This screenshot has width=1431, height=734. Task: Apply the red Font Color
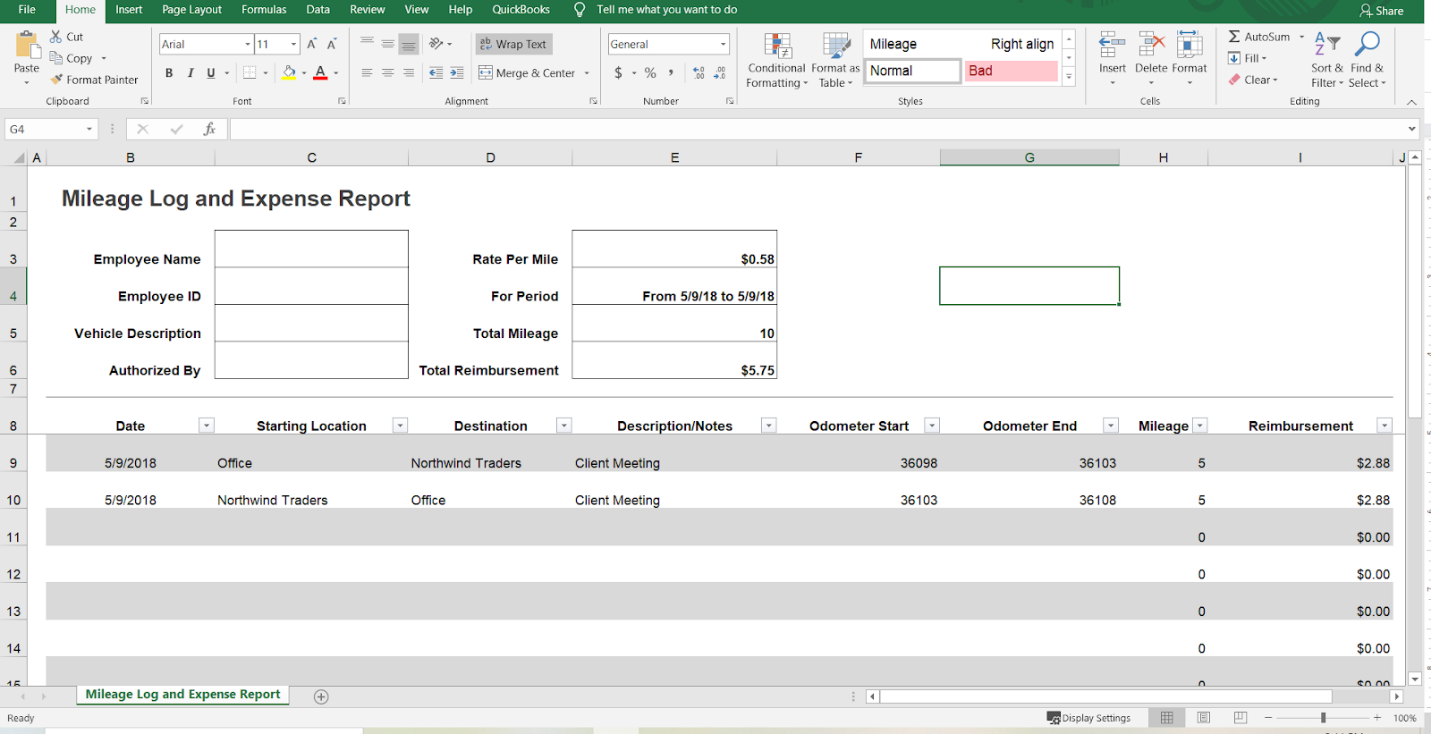(320, 73)
